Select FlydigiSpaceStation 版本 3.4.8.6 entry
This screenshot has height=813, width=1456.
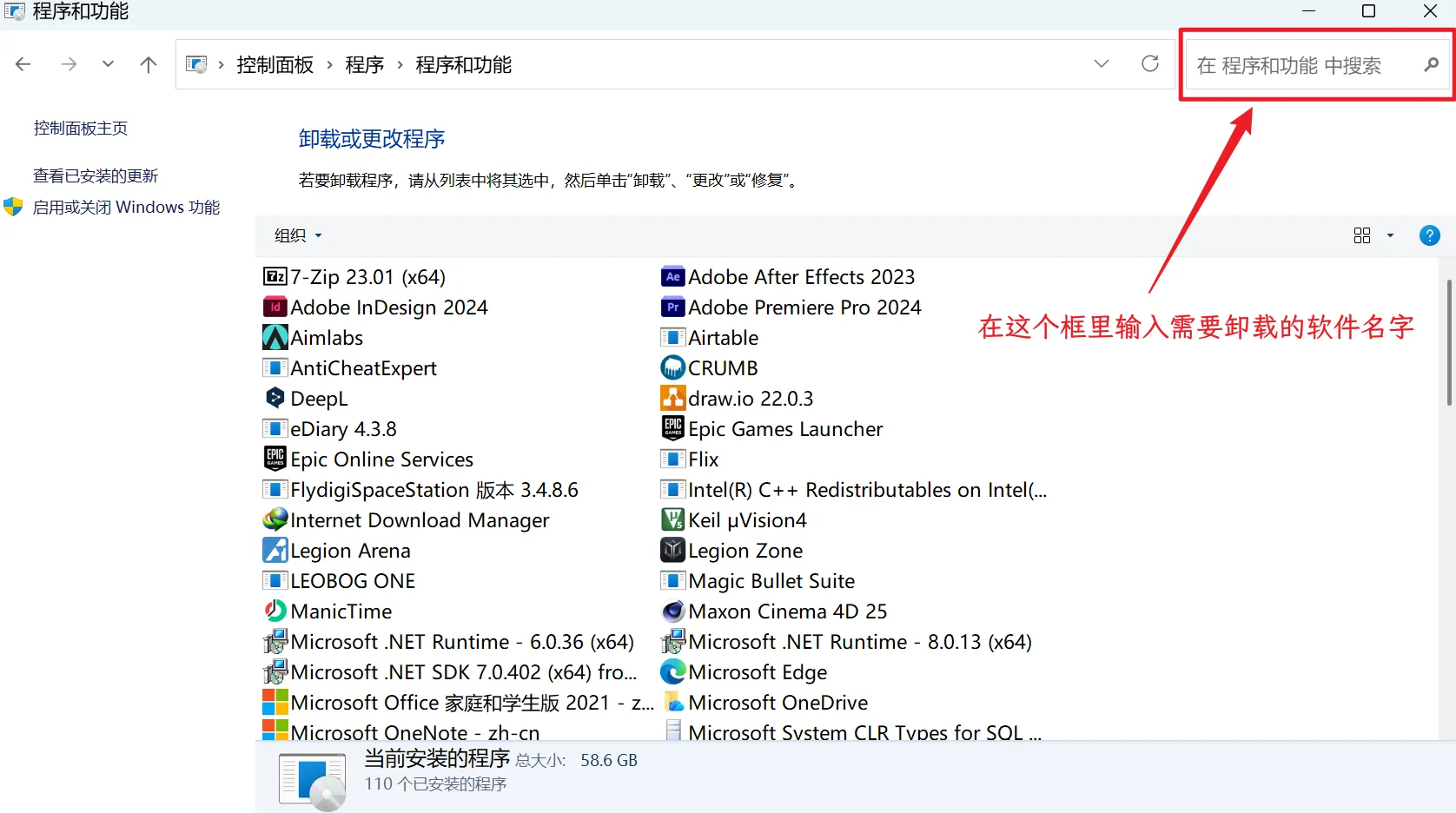(x=434, y=490)
